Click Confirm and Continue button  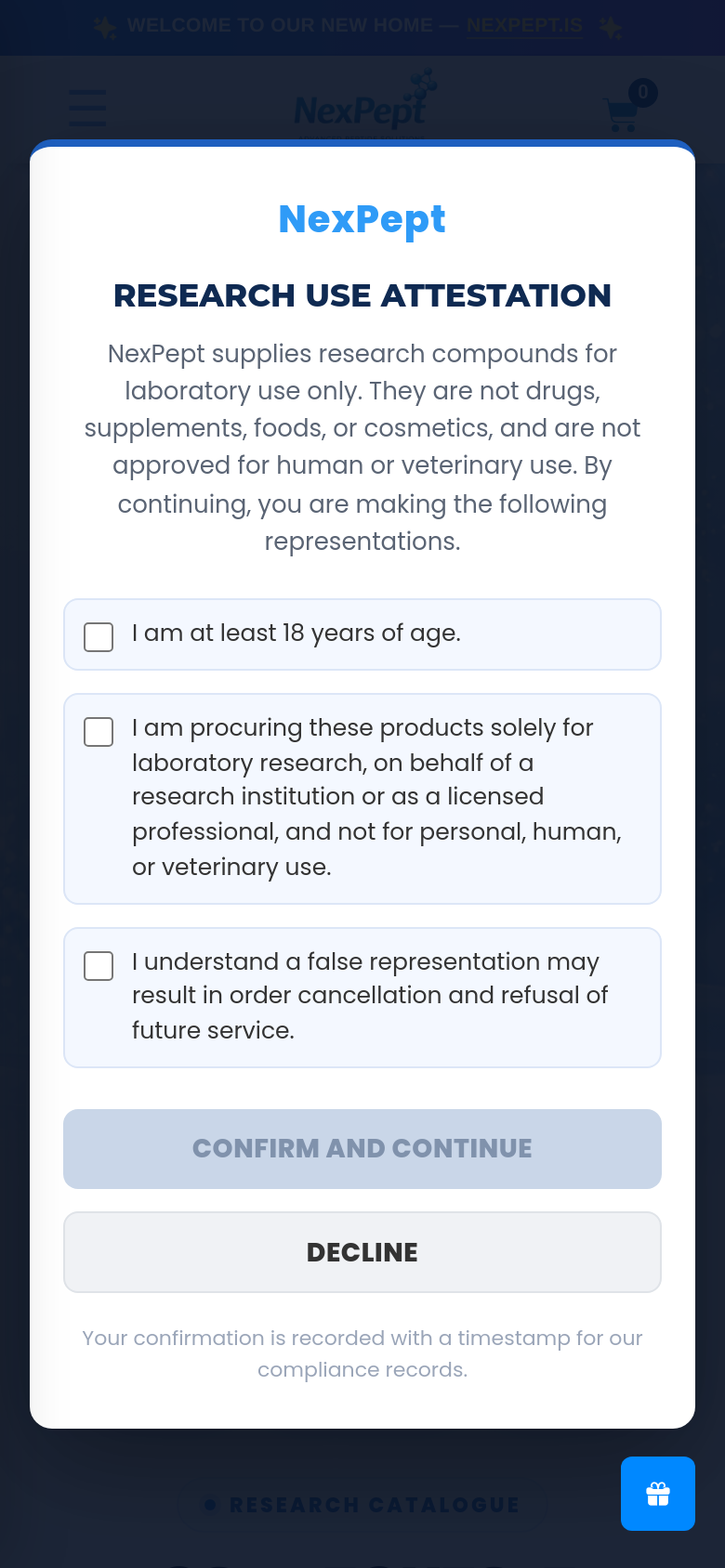pyautogui.click(x=362, y=1149)
